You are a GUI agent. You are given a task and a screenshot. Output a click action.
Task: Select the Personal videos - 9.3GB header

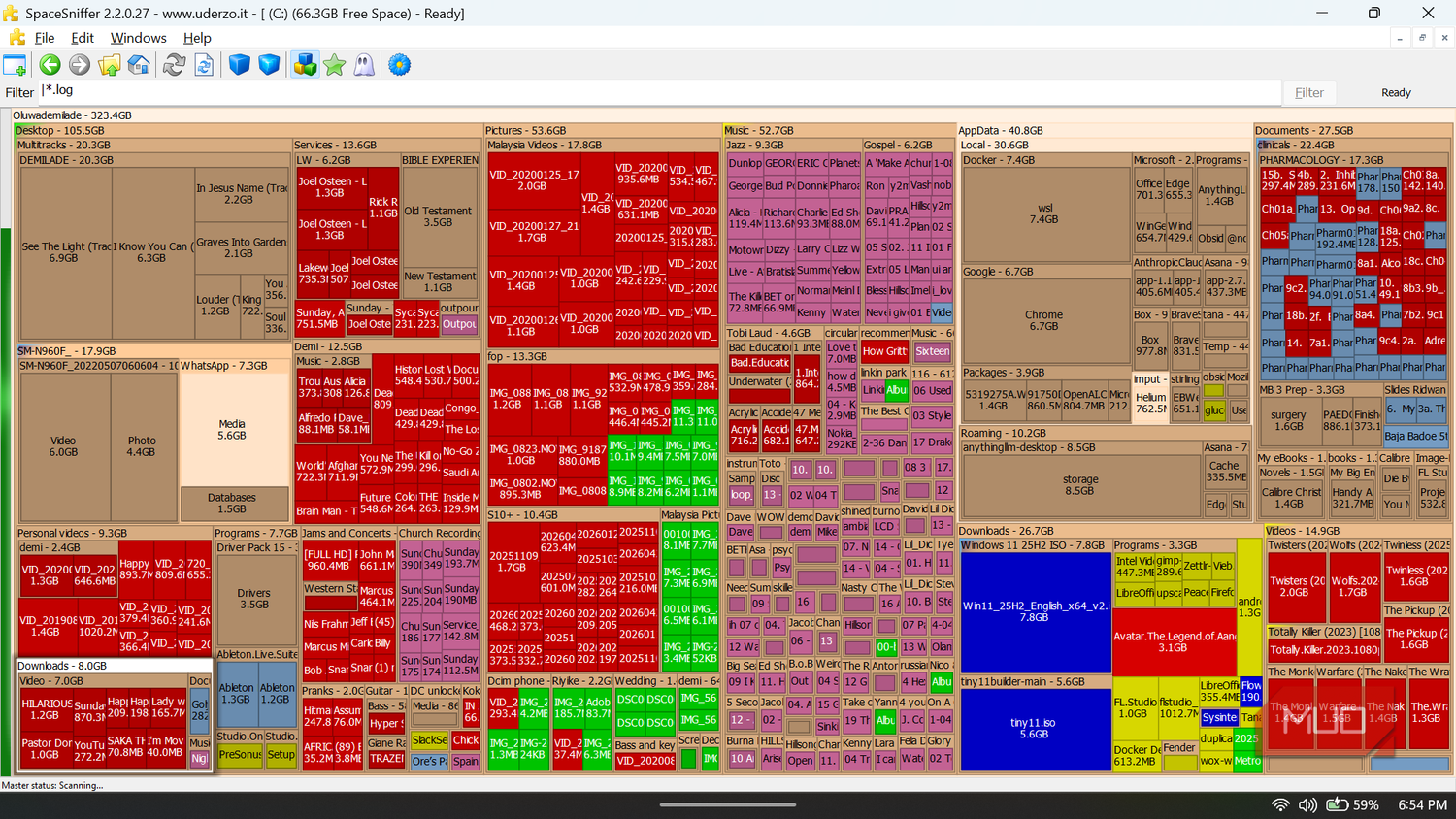click(x=114, y=534)
